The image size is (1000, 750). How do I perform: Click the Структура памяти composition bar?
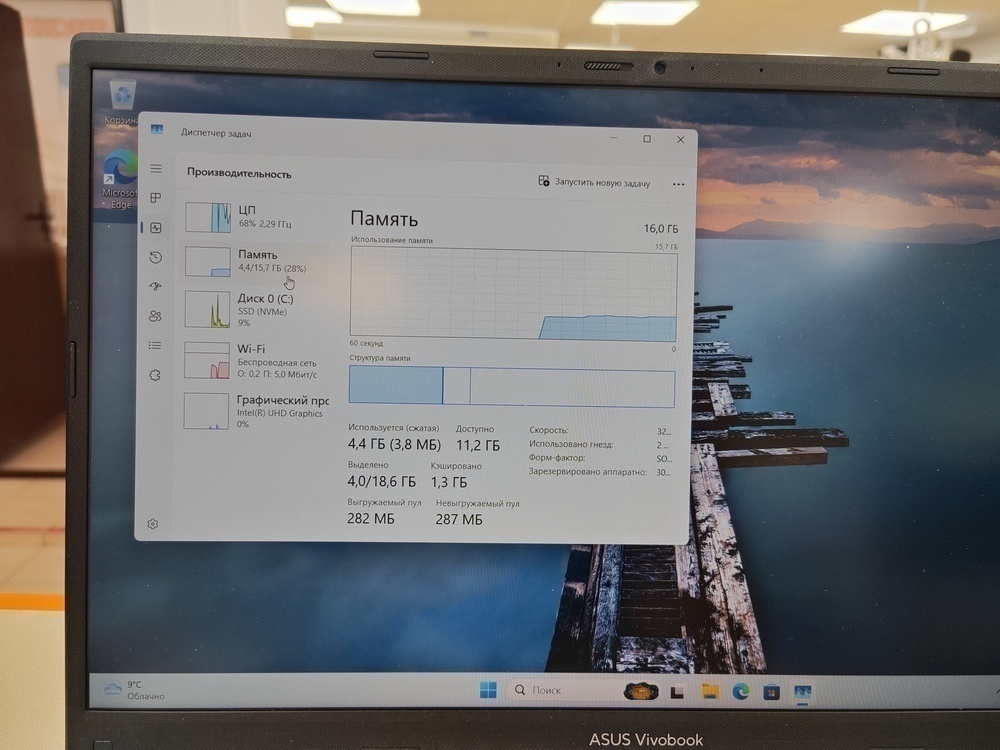511,386
